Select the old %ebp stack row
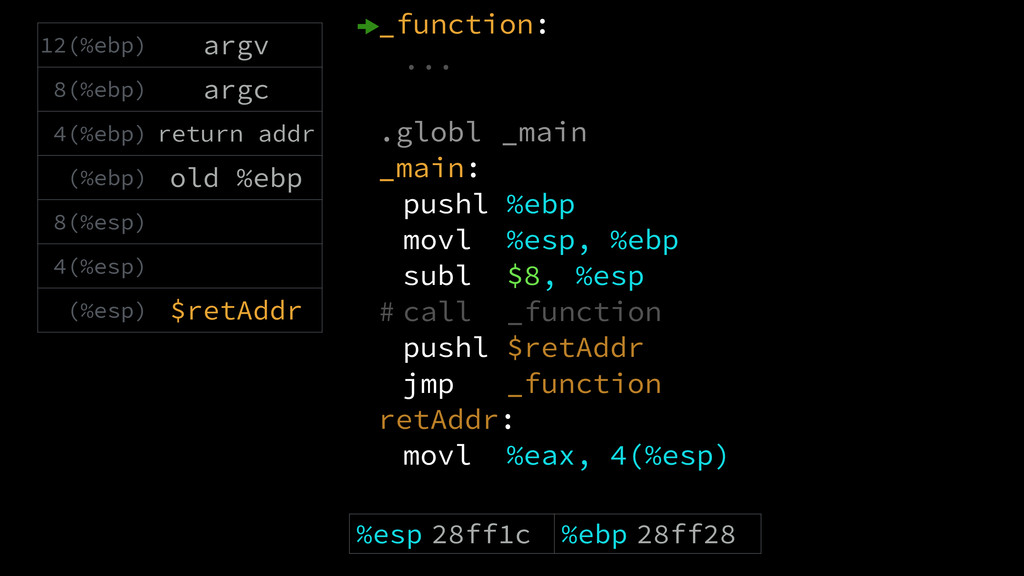 coord(180,178)
